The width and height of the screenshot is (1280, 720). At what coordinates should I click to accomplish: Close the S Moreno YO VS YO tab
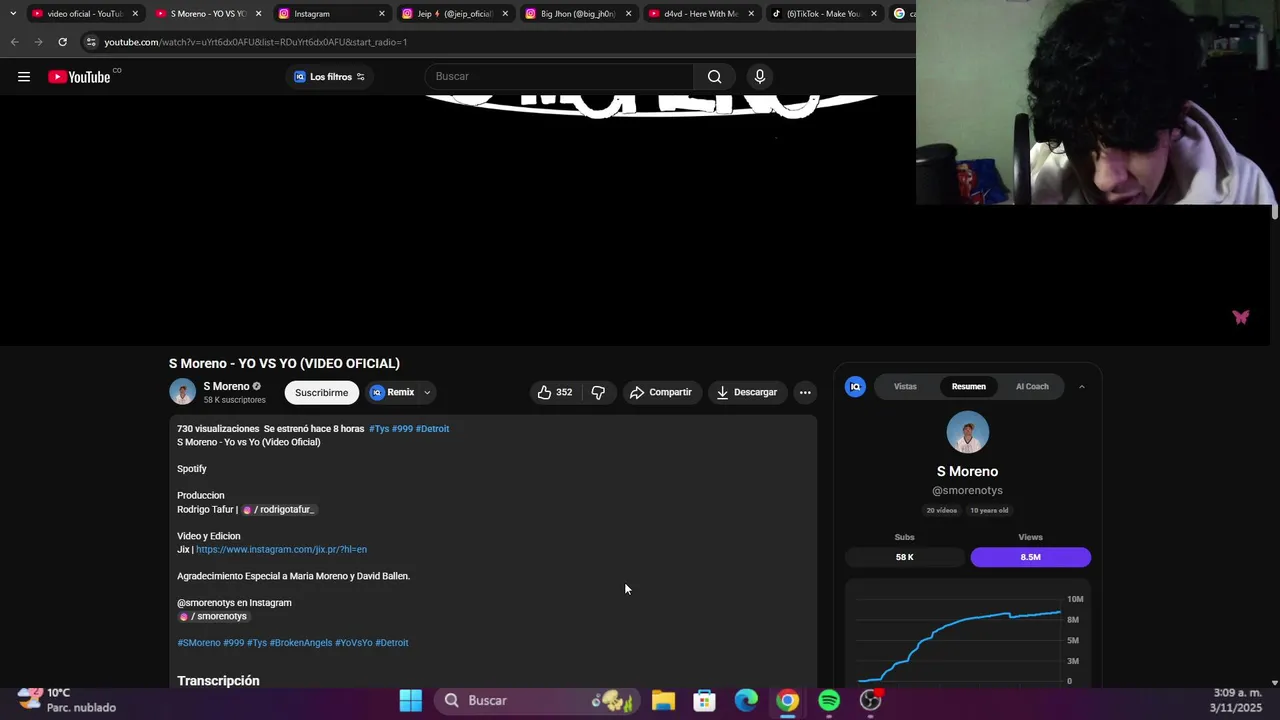[258, 14]
